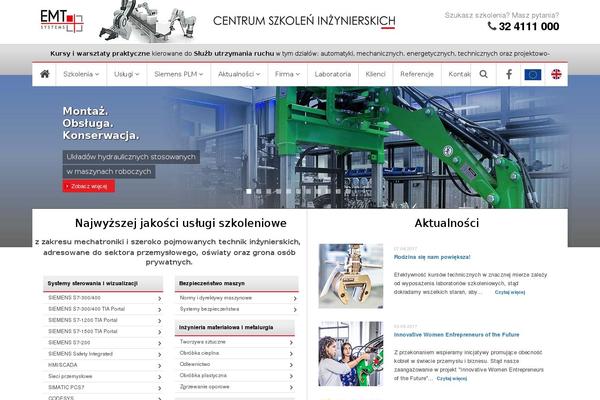This screenshot has width=600, height=400.
Task: Read more on Innovative Women article
Action: coord(452,379)
